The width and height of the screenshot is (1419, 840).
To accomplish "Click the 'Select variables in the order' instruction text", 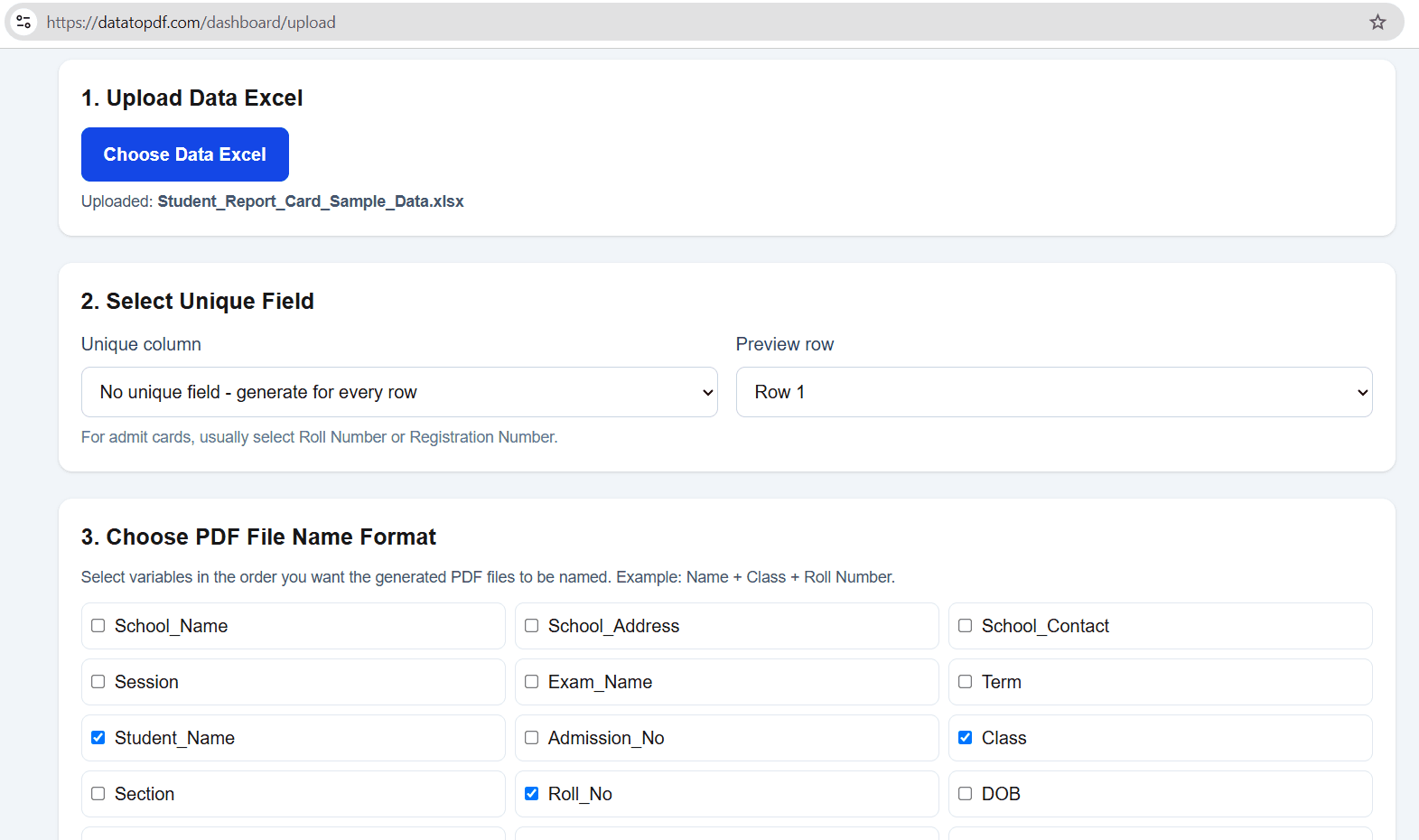I will click(488, 577).
